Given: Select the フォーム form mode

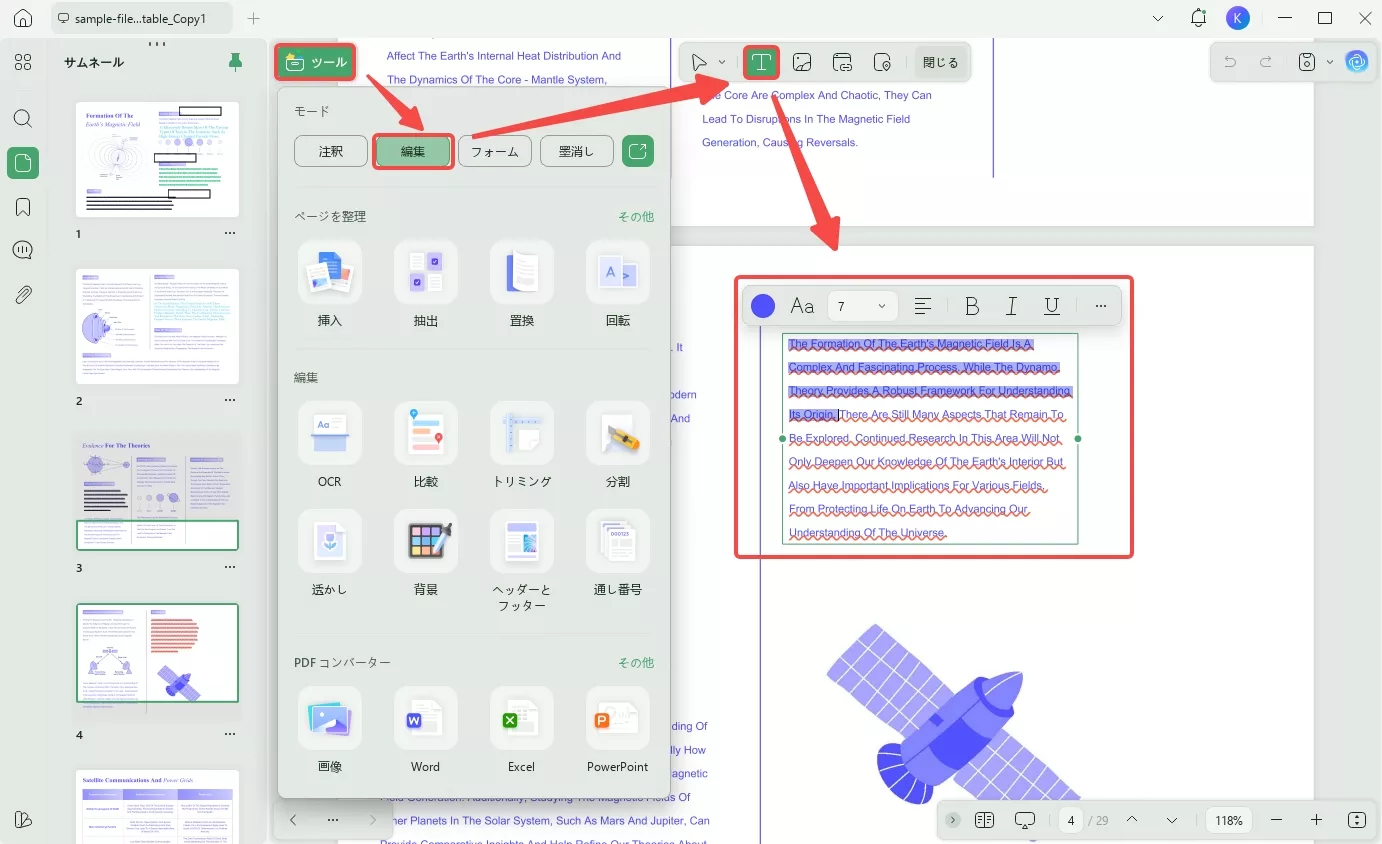Looking at the screenshot, I should click(495, 152).
